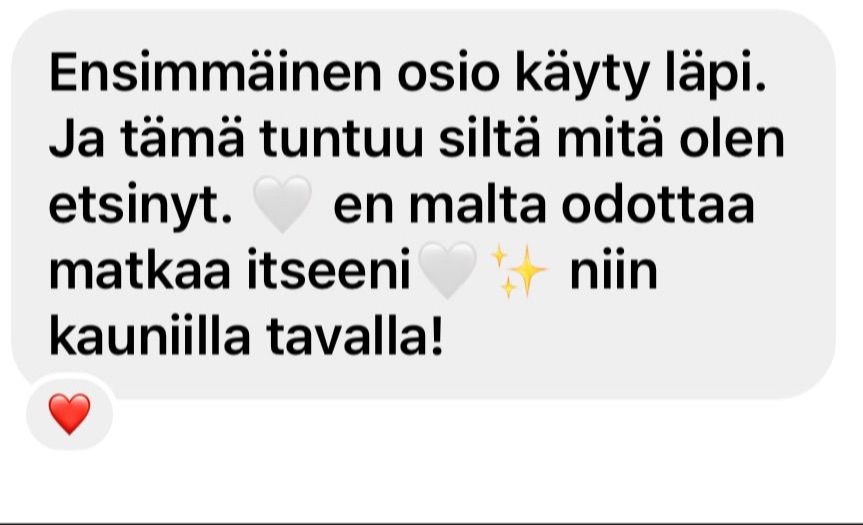The height and width of the screenshot is (525, 863).
Task: Click the word "niin" after sparkles
Action: (x=614, y=269)
